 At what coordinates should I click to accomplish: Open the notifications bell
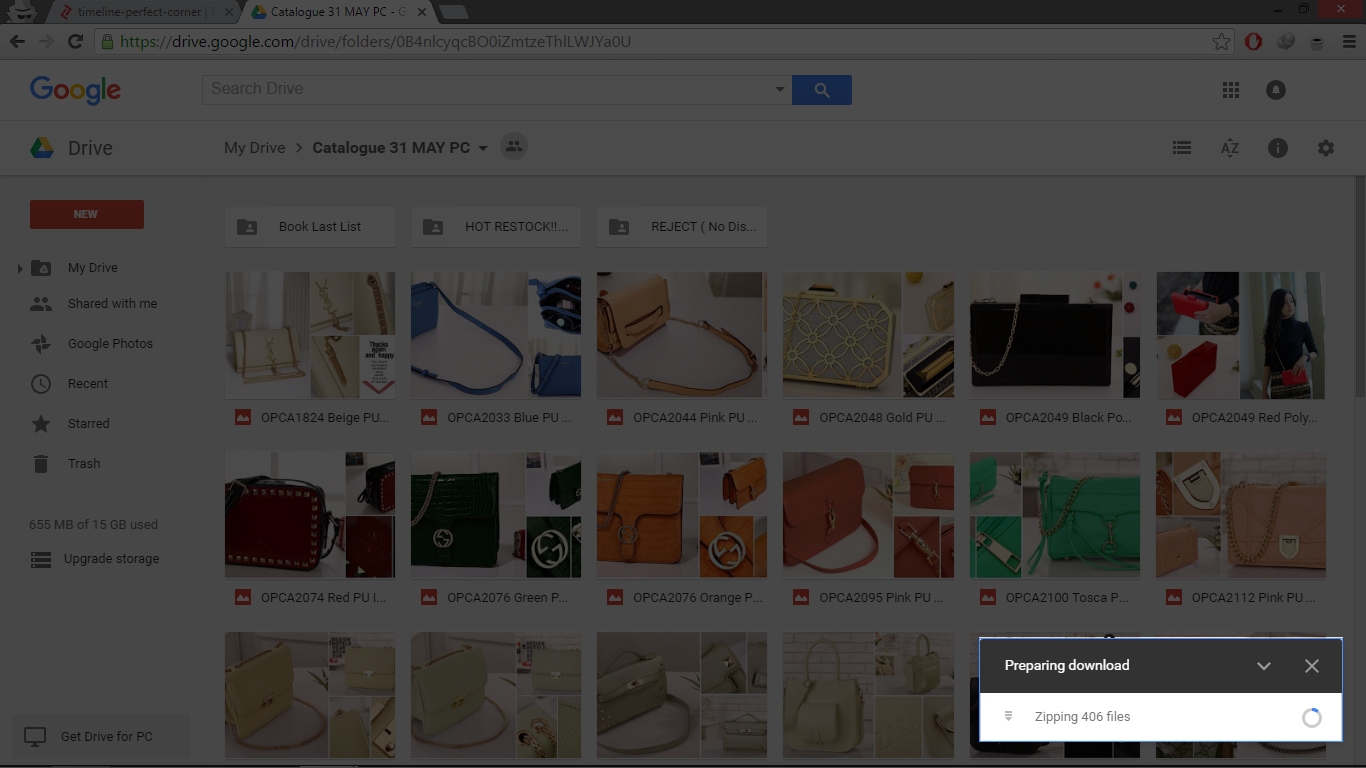coord(1276,90)
